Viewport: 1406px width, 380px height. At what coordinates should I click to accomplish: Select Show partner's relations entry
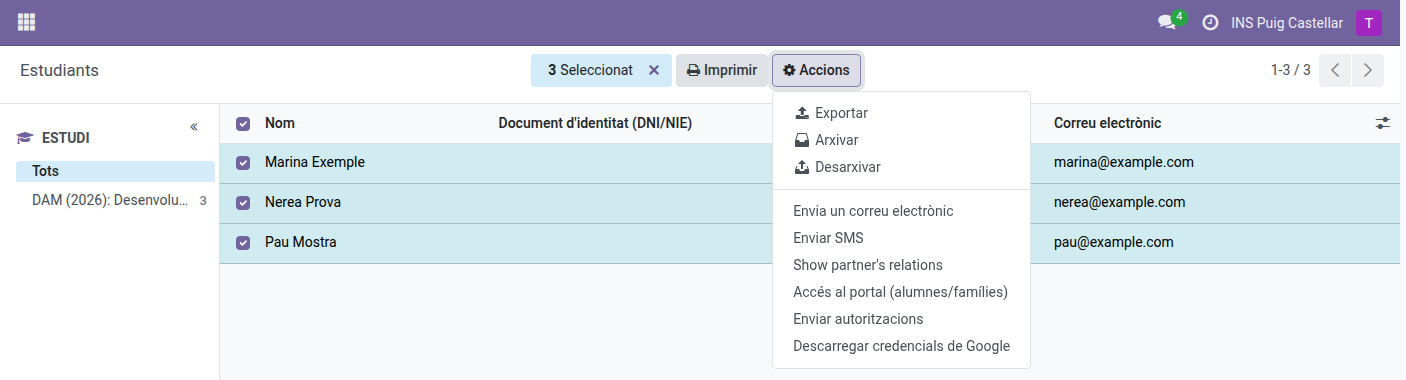click(901, 265)
